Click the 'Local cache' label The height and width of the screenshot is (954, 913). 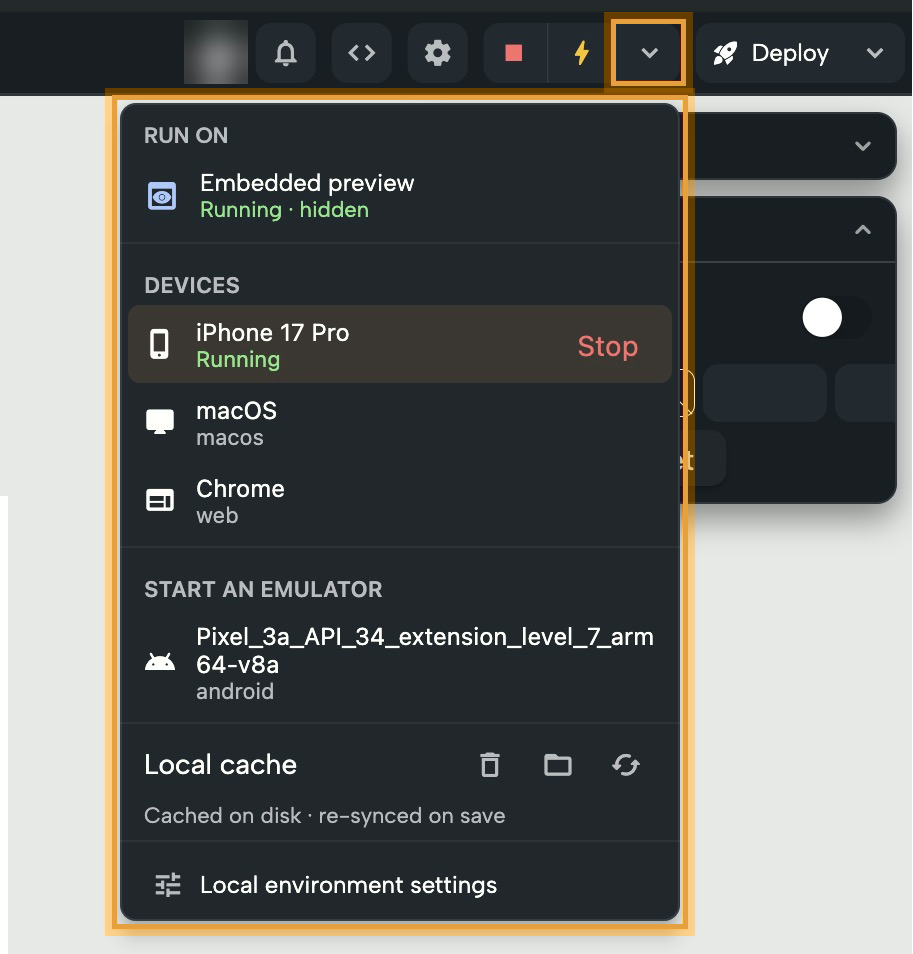click(x=220, y=765)
